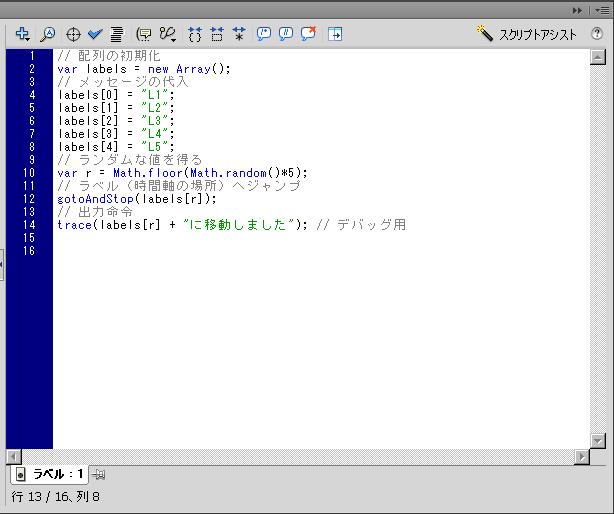Viewport: 614px width, 514px height.
Task: Click vertical scrollbar down arrow
Action: tap(598, 441)
